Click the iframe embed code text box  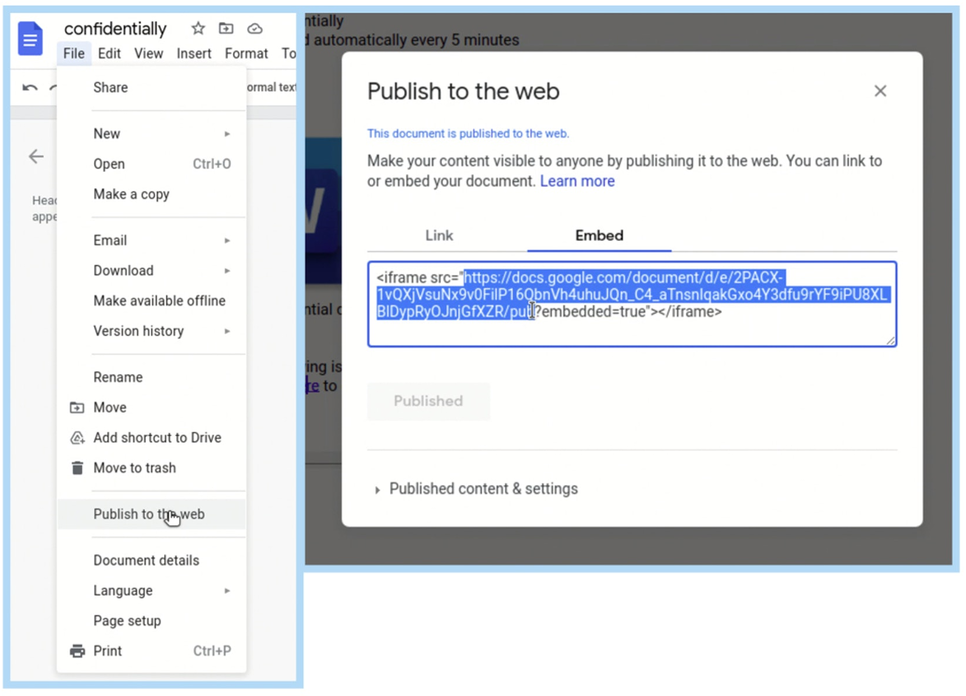pyautogui.click(x=632, y=304)
